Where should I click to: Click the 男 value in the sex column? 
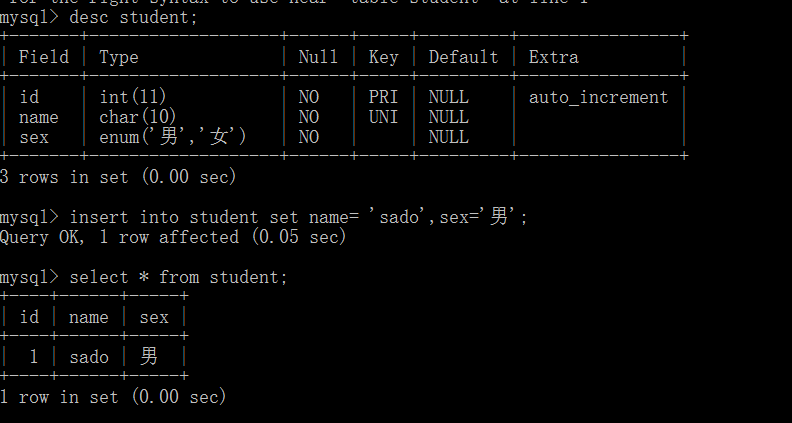pos(149,357)
